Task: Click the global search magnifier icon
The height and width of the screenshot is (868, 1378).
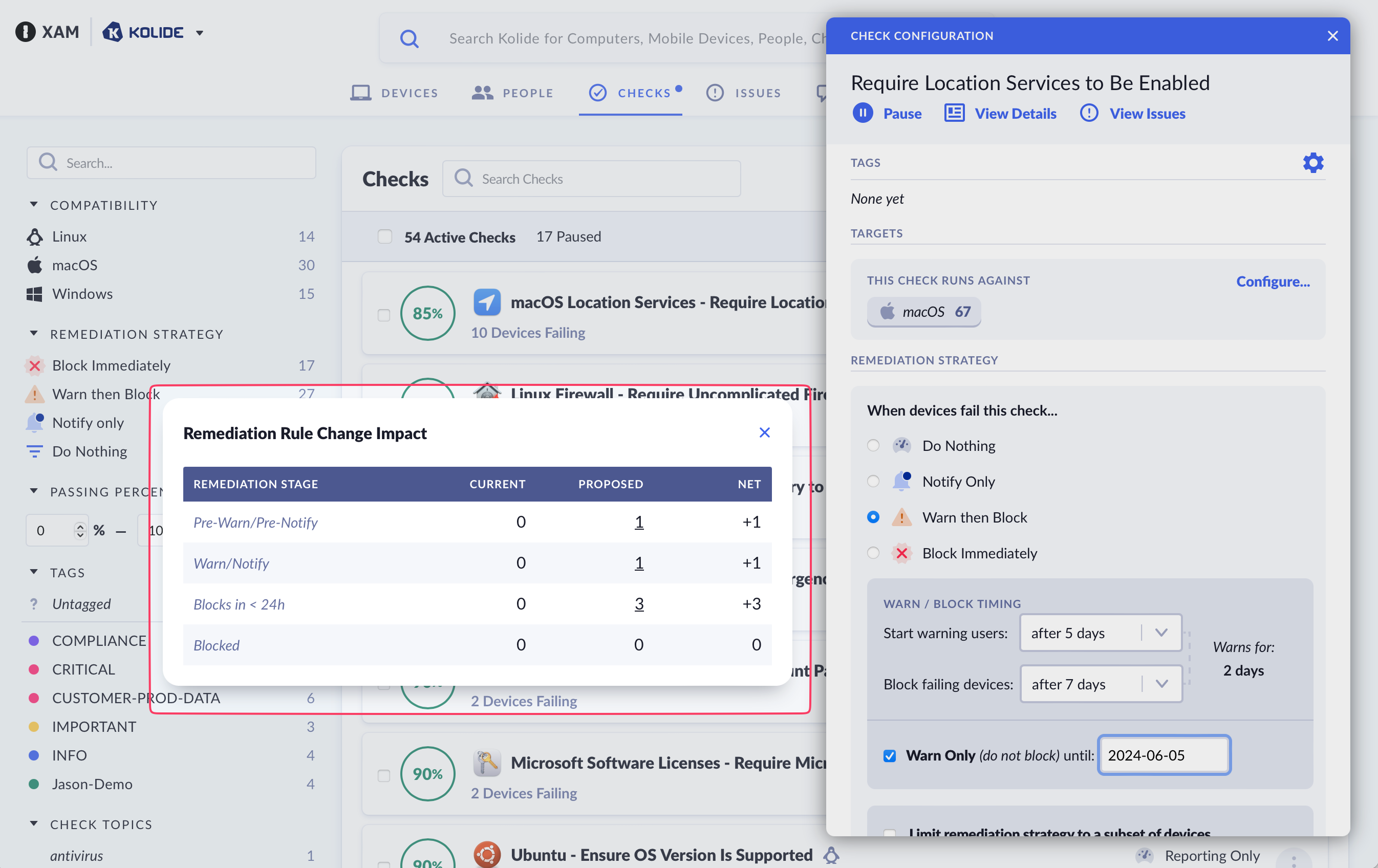Action: [x=409, y=38]
